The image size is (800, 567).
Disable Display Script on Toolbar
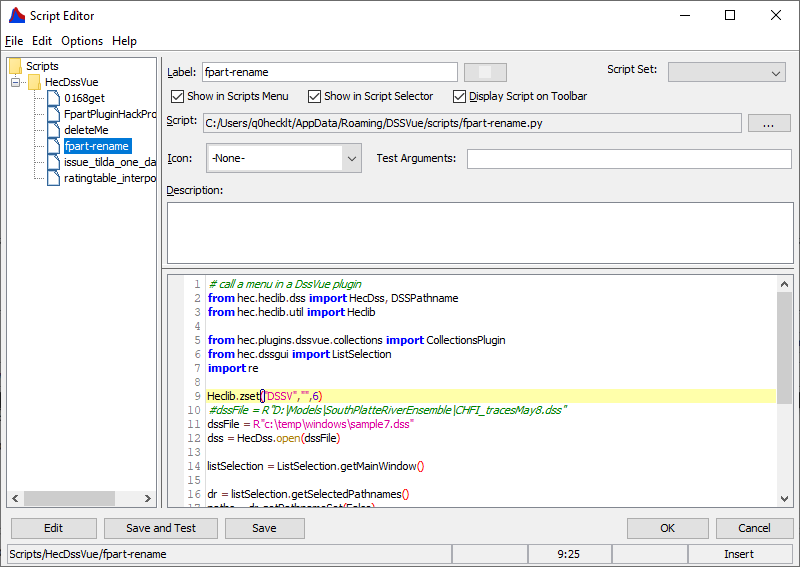[460, 97]
